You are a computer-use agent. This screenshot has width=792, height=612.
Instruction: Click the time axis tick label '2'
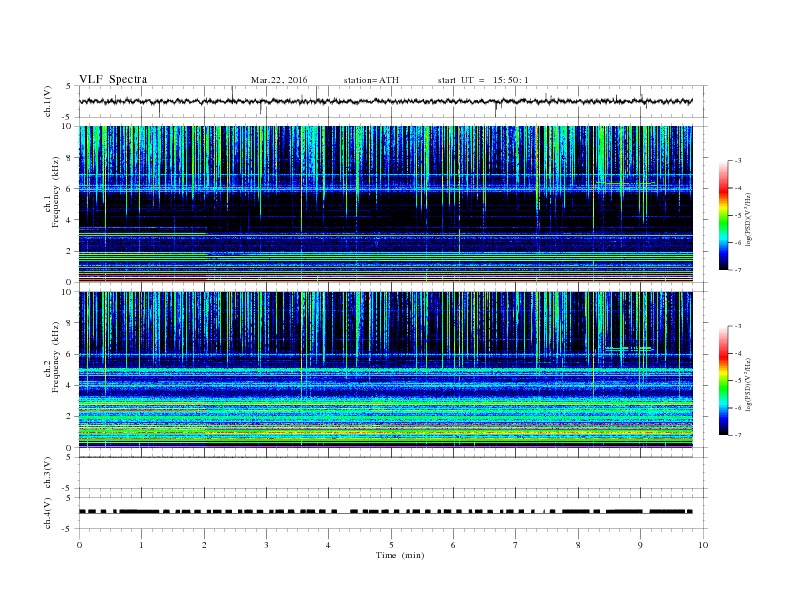(x=204, y=545)
